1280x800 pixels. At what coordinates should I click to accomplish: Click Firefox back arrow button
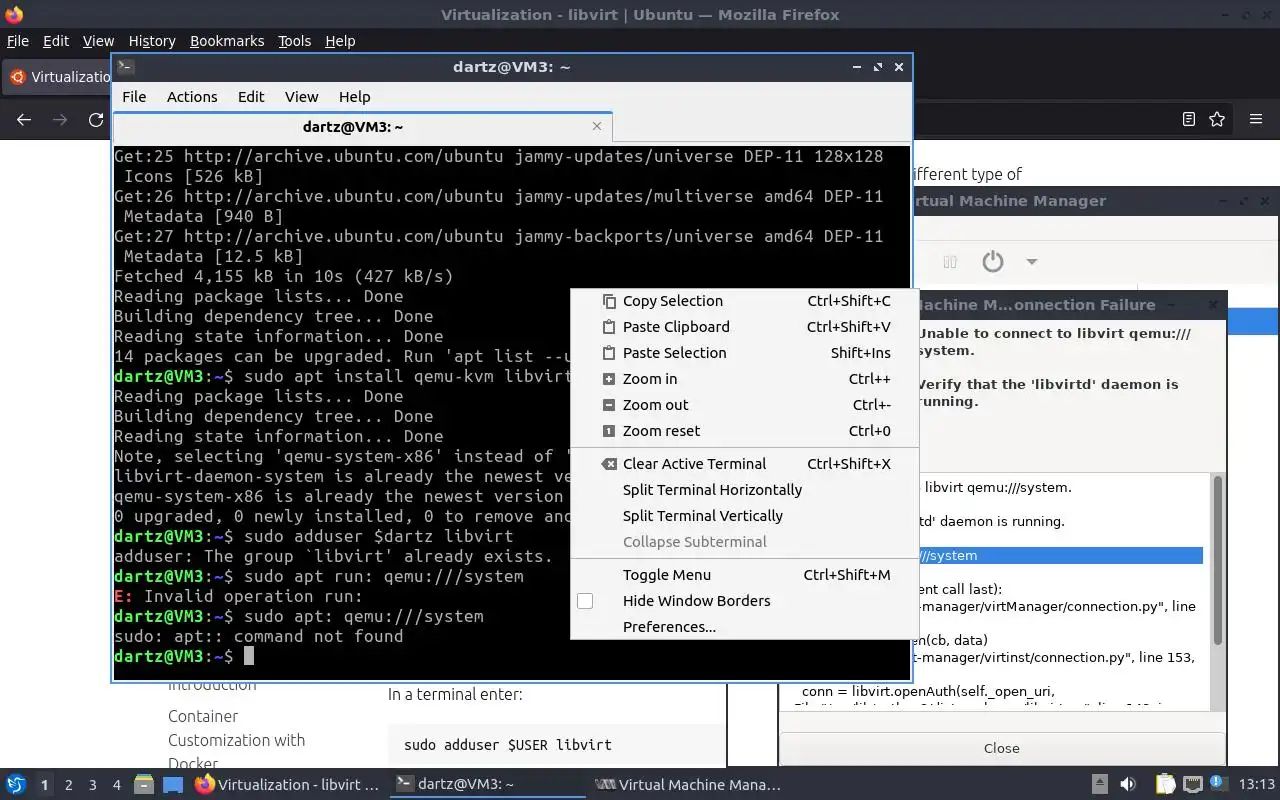pyautogui.click(x=24, y=119)
